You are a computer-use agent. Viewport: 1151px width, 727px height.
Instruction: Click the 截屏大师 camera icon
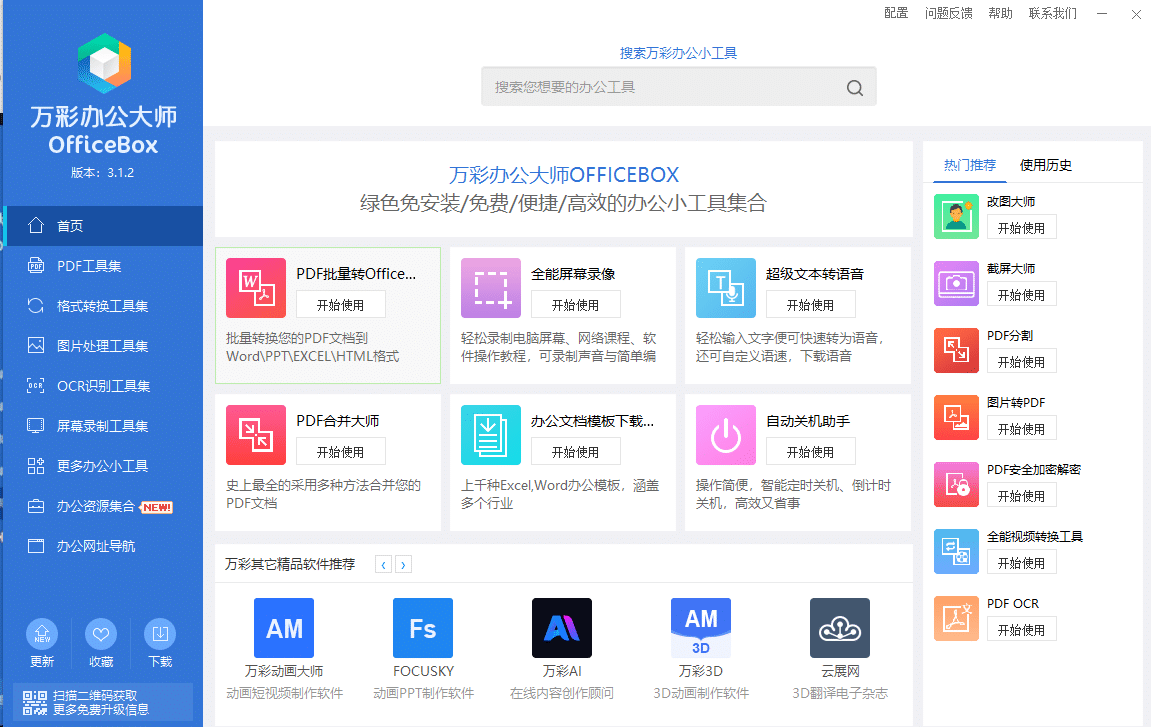[956, 283]
